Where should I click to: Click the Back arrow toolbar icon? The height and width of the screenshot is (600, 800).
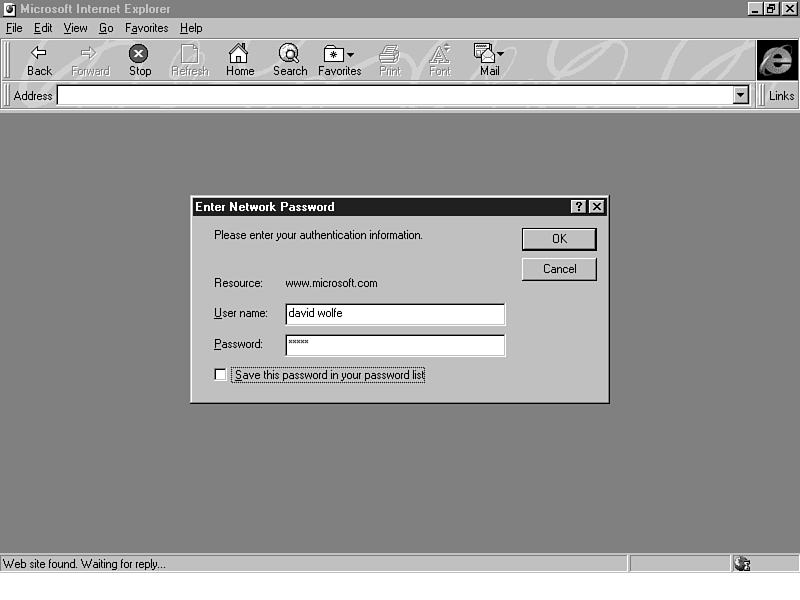pyautogui.click(x=39, y=53)
